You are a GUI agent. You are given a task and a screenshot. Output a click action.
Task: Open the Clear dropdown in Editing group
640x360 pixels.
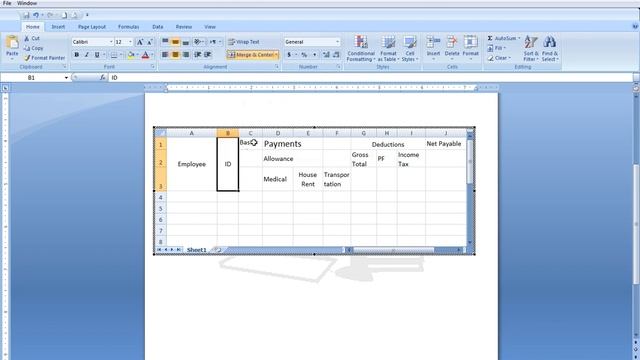pyautogui.click(x=499, y=58)
